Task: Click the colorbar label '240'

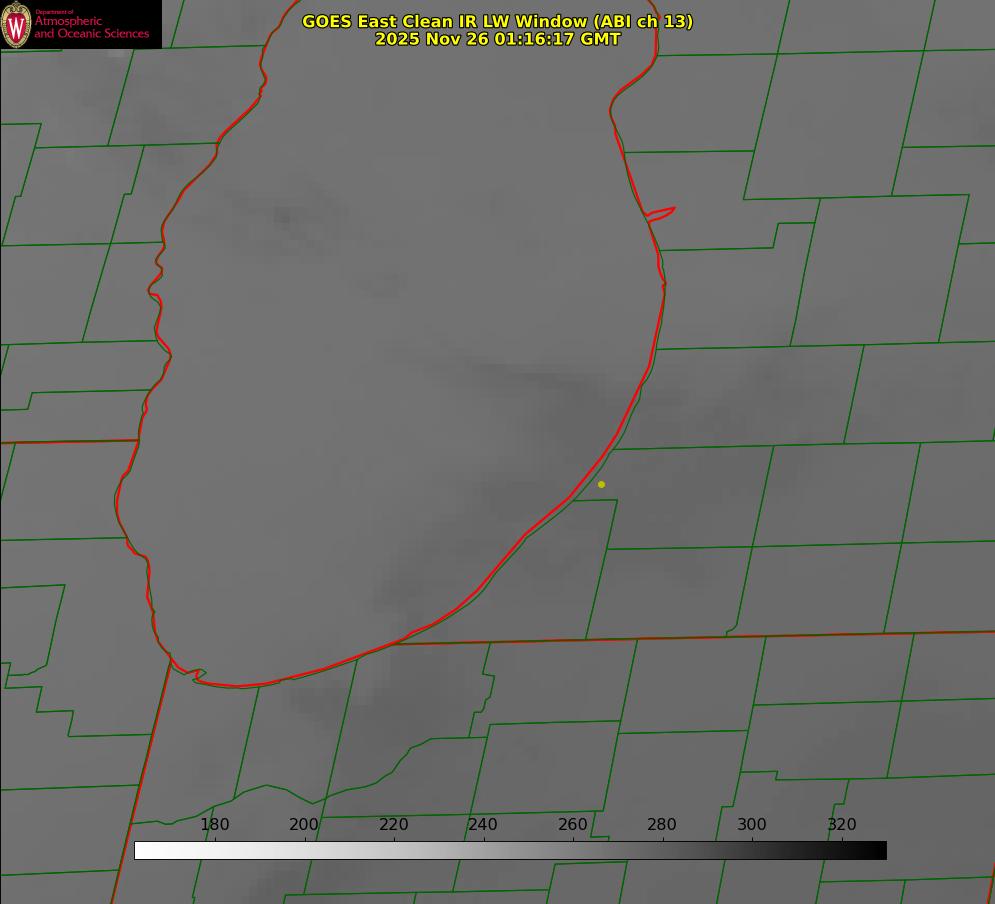Action: tap(483, 824)
